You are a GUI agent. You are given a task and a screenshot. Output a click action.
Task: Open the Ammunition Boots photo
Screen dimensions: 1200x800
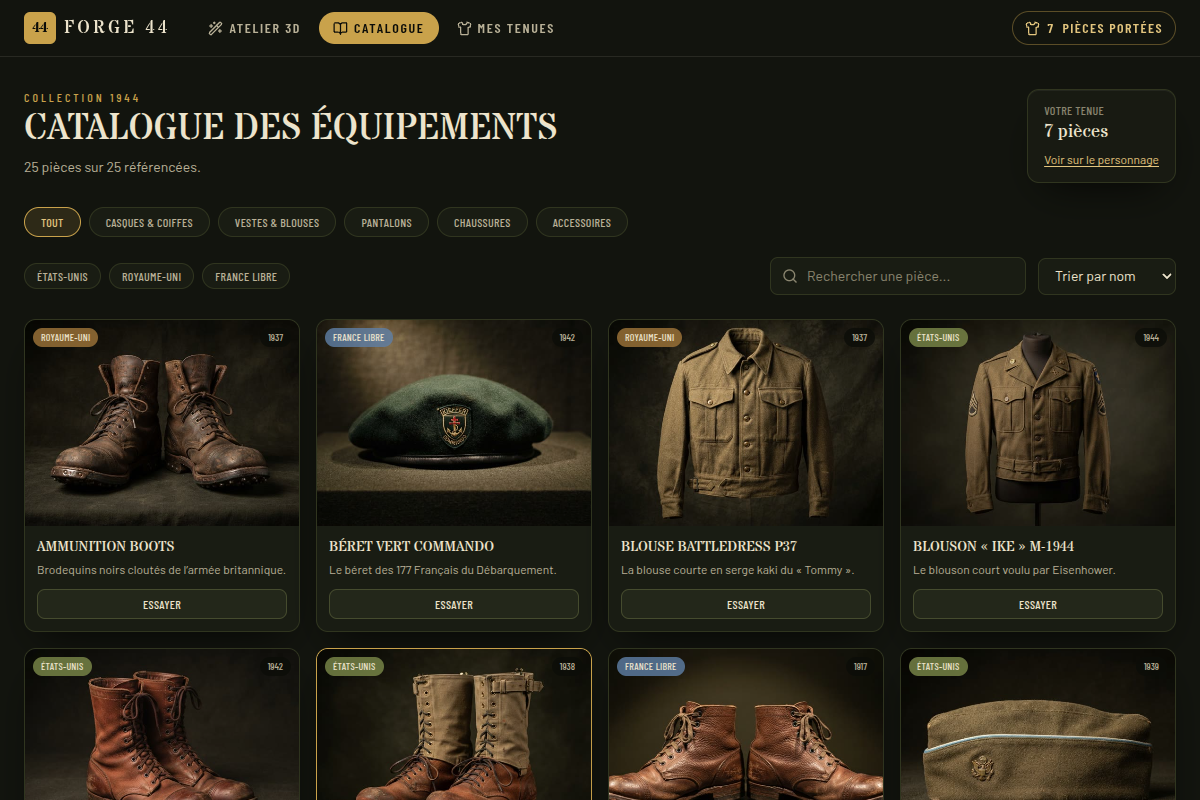162,423
